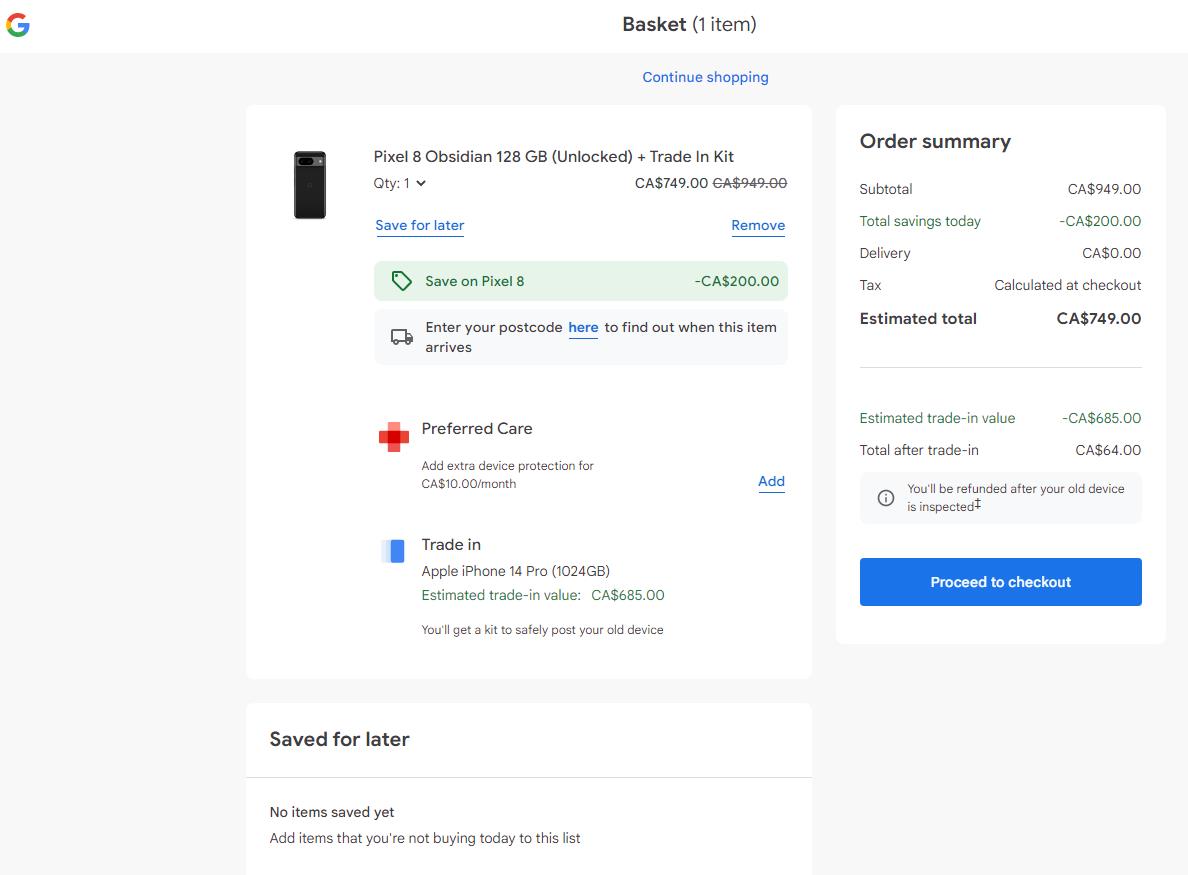Add Preferred Care device protection

pyautogui.click(x=771, y=481)
